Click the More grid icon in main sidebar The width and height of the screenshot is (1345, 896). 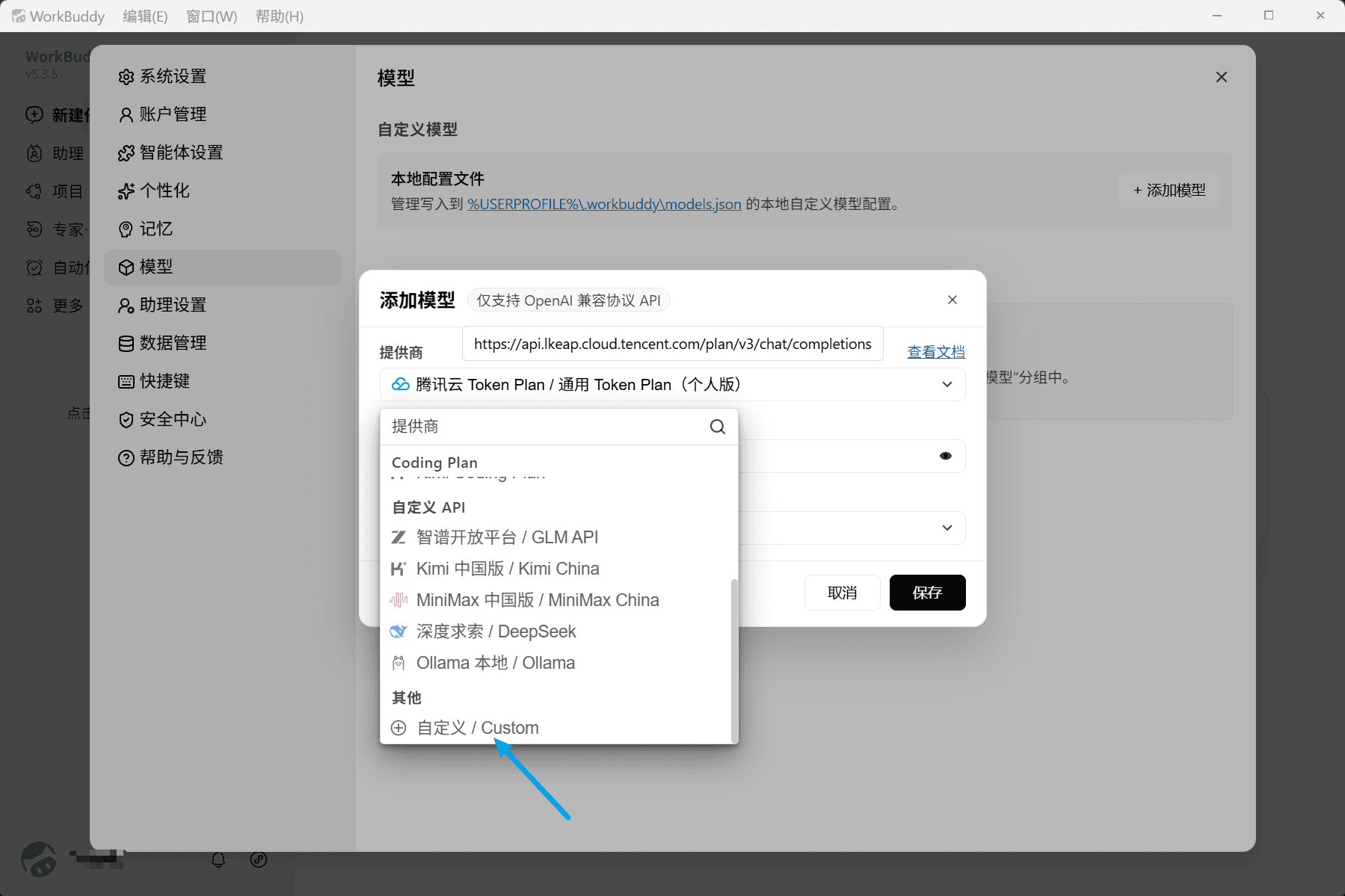point(34,306)
